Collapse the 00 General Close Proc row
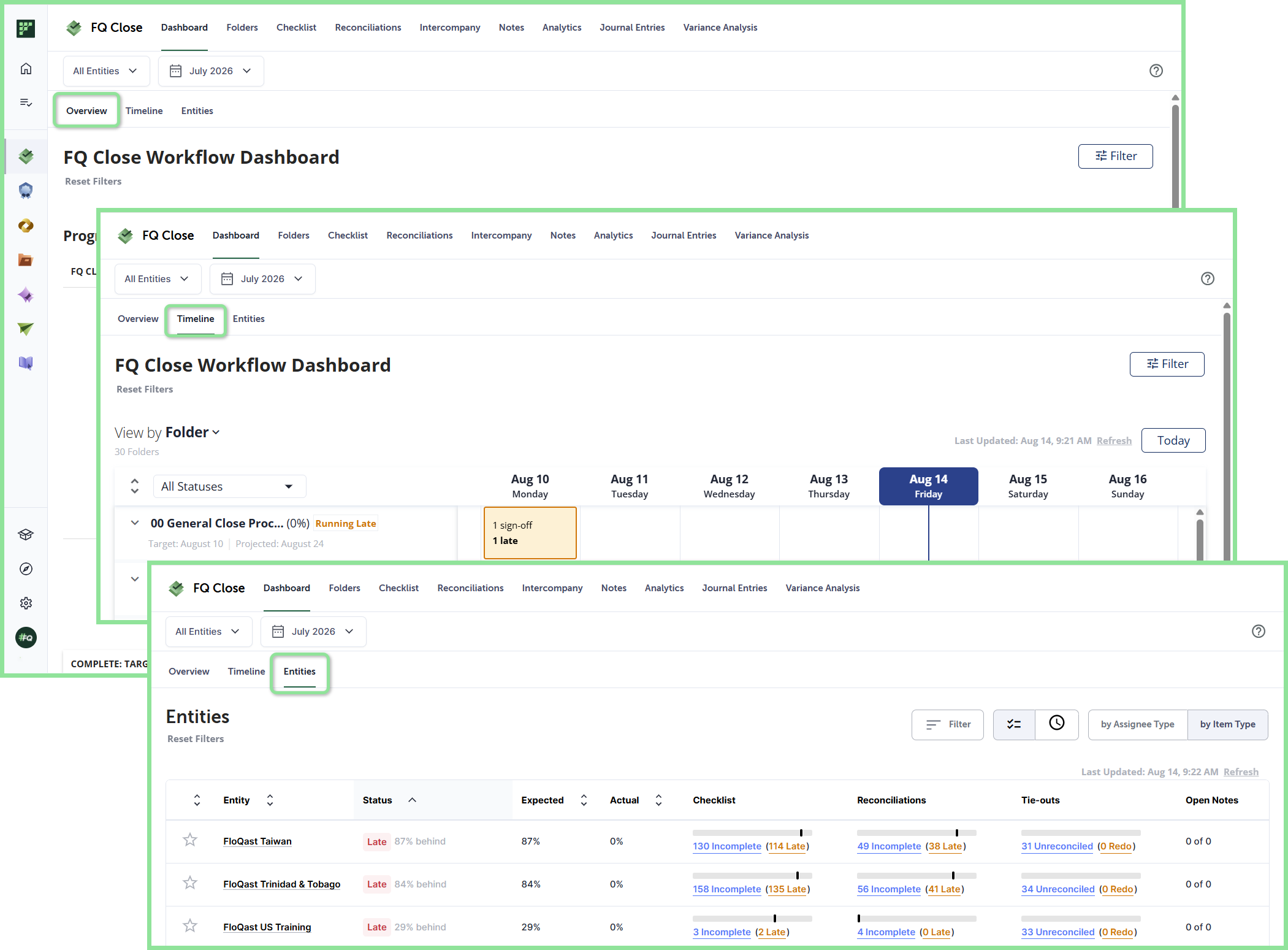Image resolution: width=1288 pixels, height=950 pixels. tap(135, 523)
